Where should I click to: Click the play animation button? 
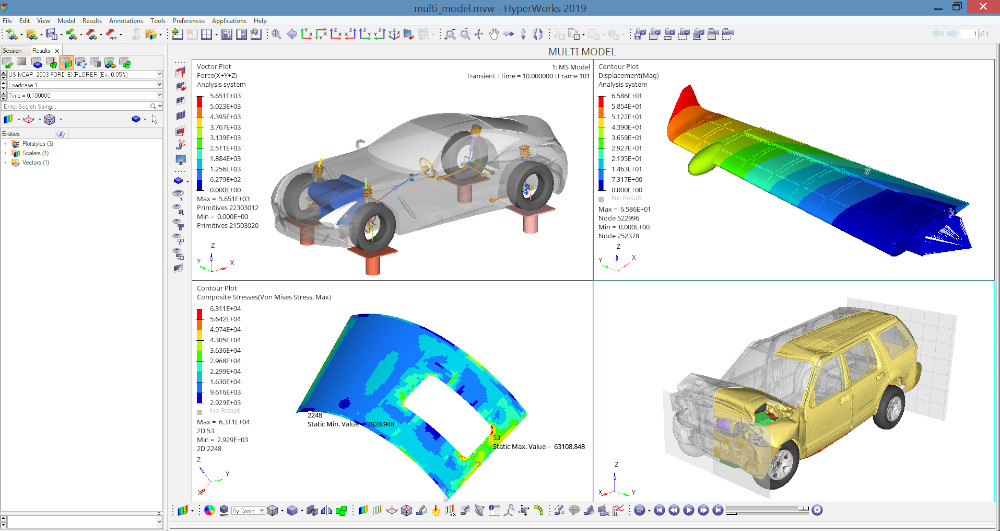tap(688, 510)
